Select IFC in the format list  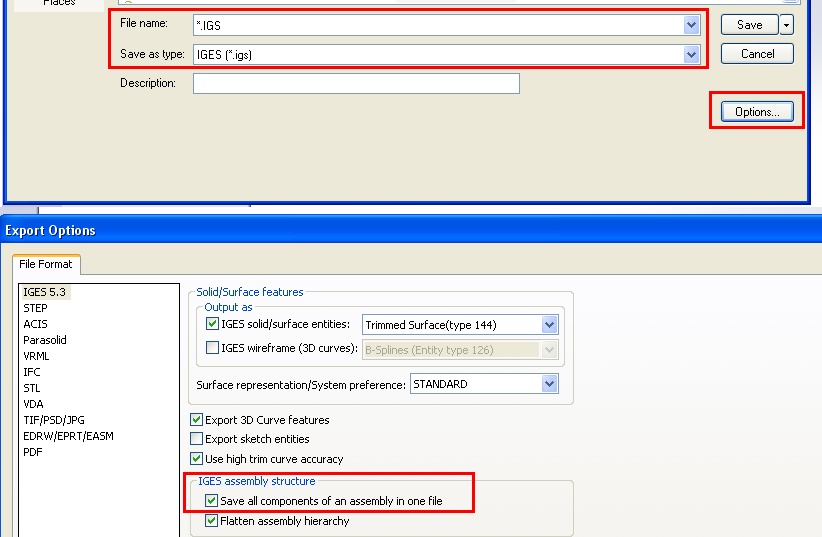31,372
